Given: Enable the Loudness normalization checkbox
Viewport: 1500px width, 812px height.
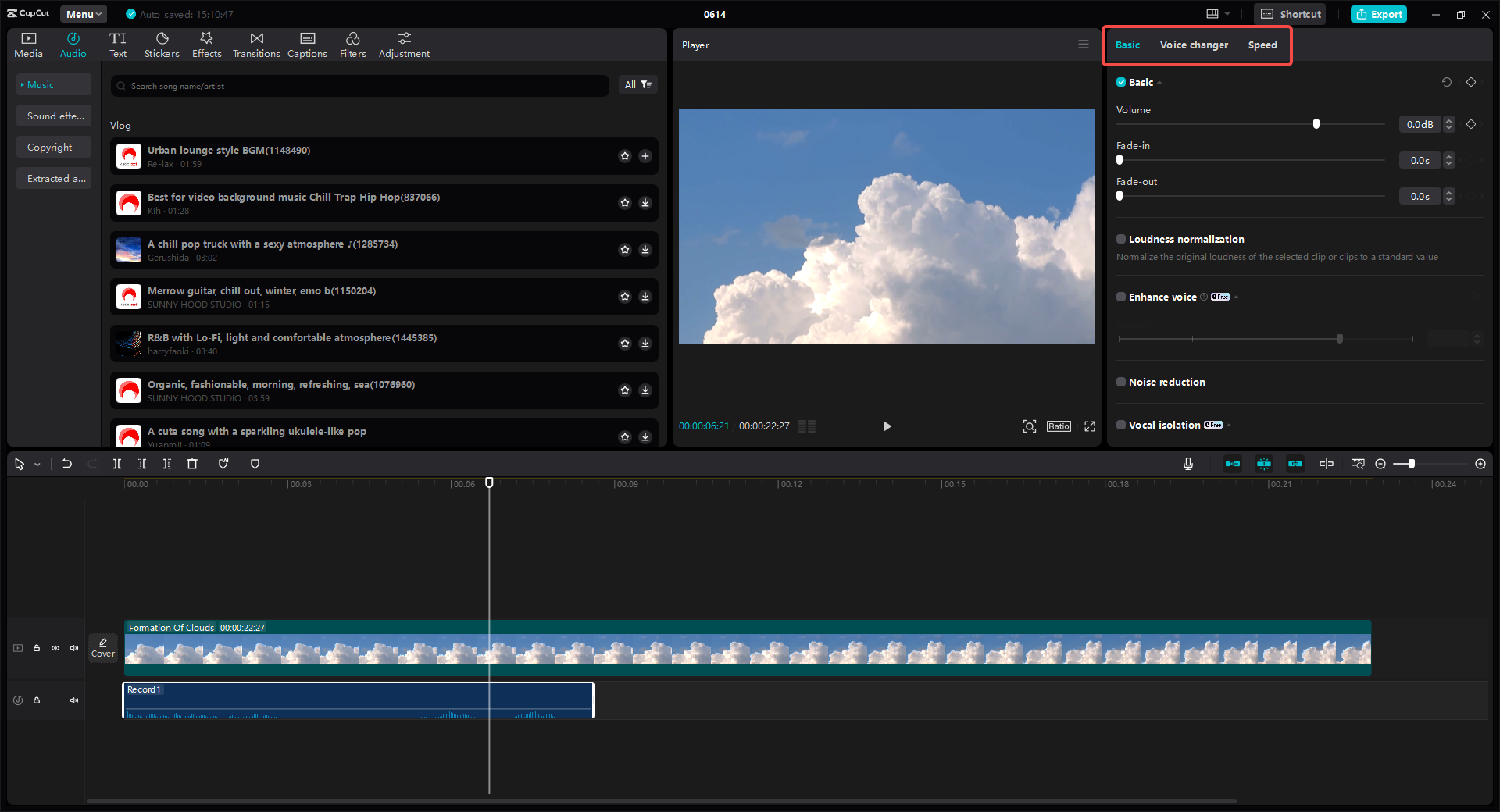Looking at the screenshot, I should tap(1120, 239).
